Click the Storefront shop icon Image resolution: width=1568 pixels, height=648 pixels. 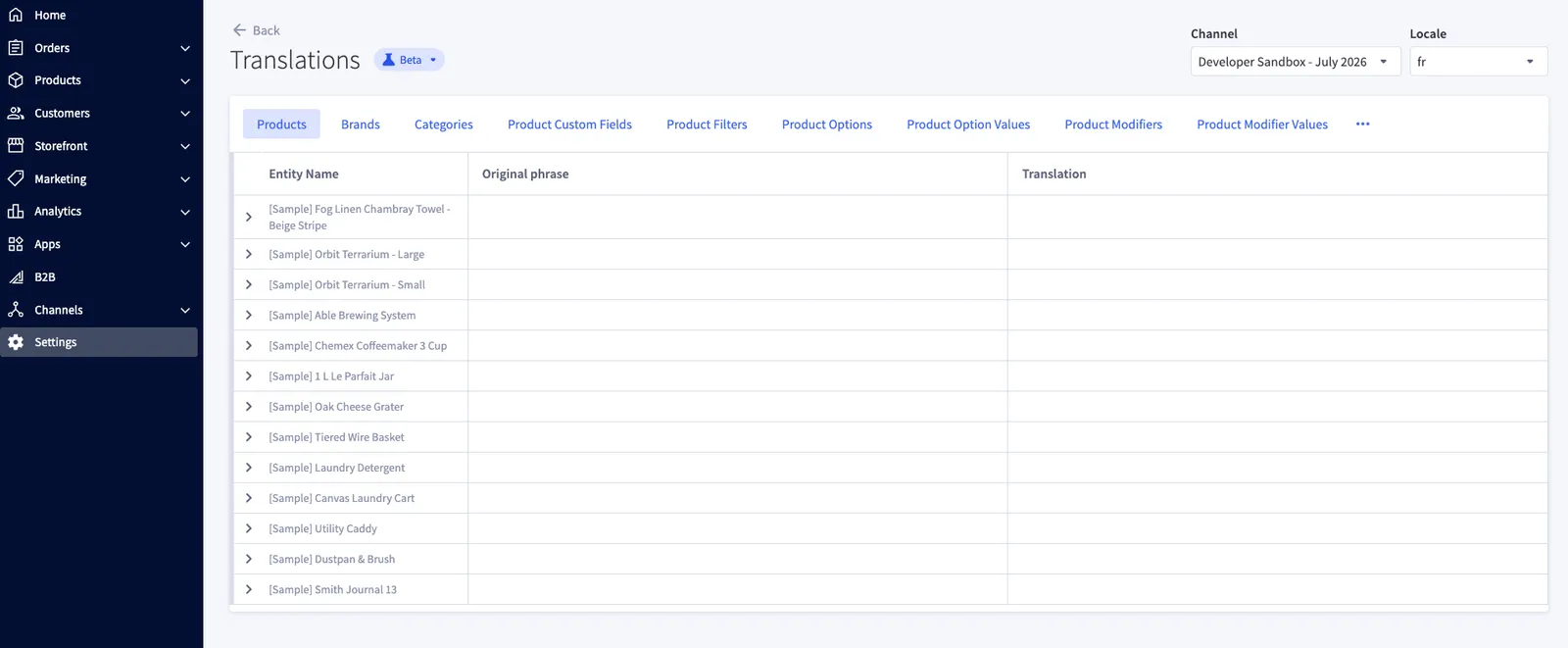pyautogui.click(x=16, y=145)
